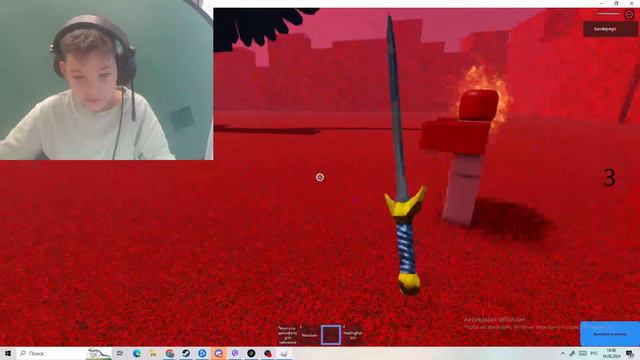
Task: Open the taskbar clock and date
Action: [x=611, y=353]
